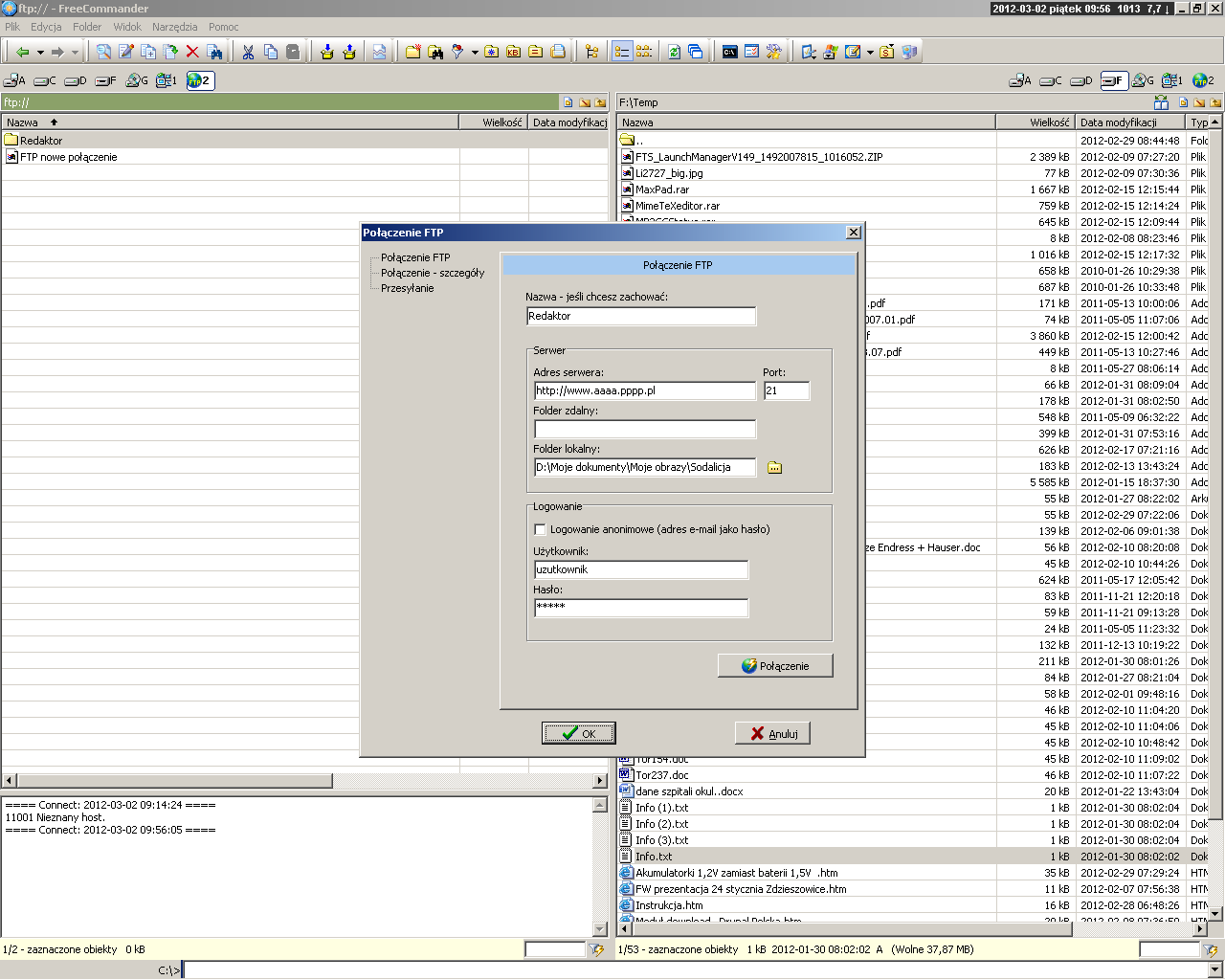Open settings tools icon
This screenshot has width=1225, height=980.
(774, 52)
